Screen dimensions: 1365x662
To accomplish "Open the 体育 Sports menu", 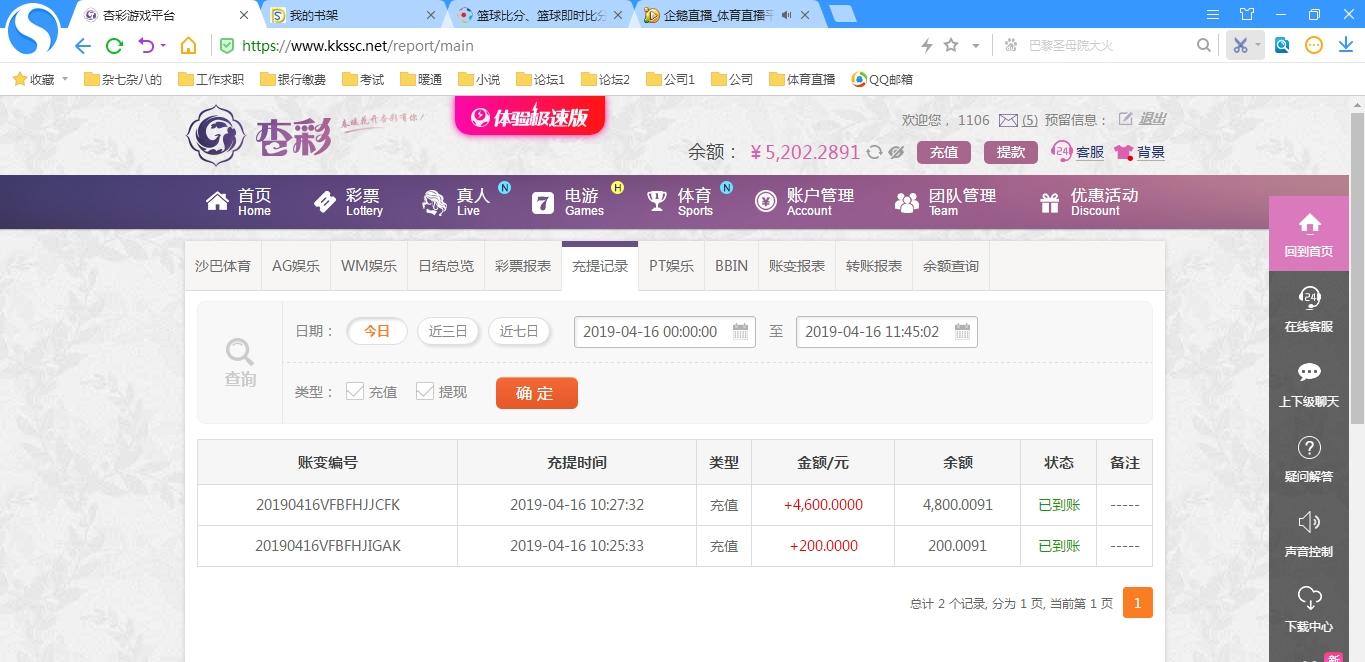I will click(x=680, y=202).
